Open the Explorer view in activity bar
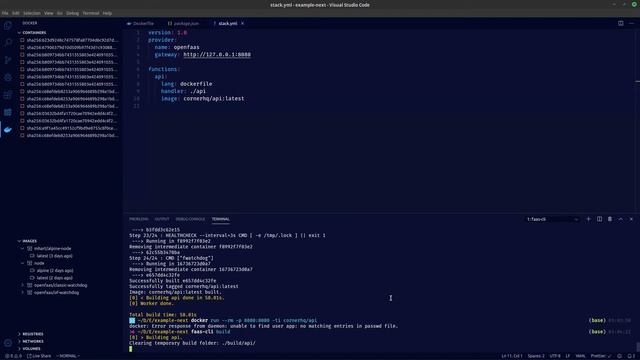The width and height of the screenshot is (640, 360). [8, 25]
